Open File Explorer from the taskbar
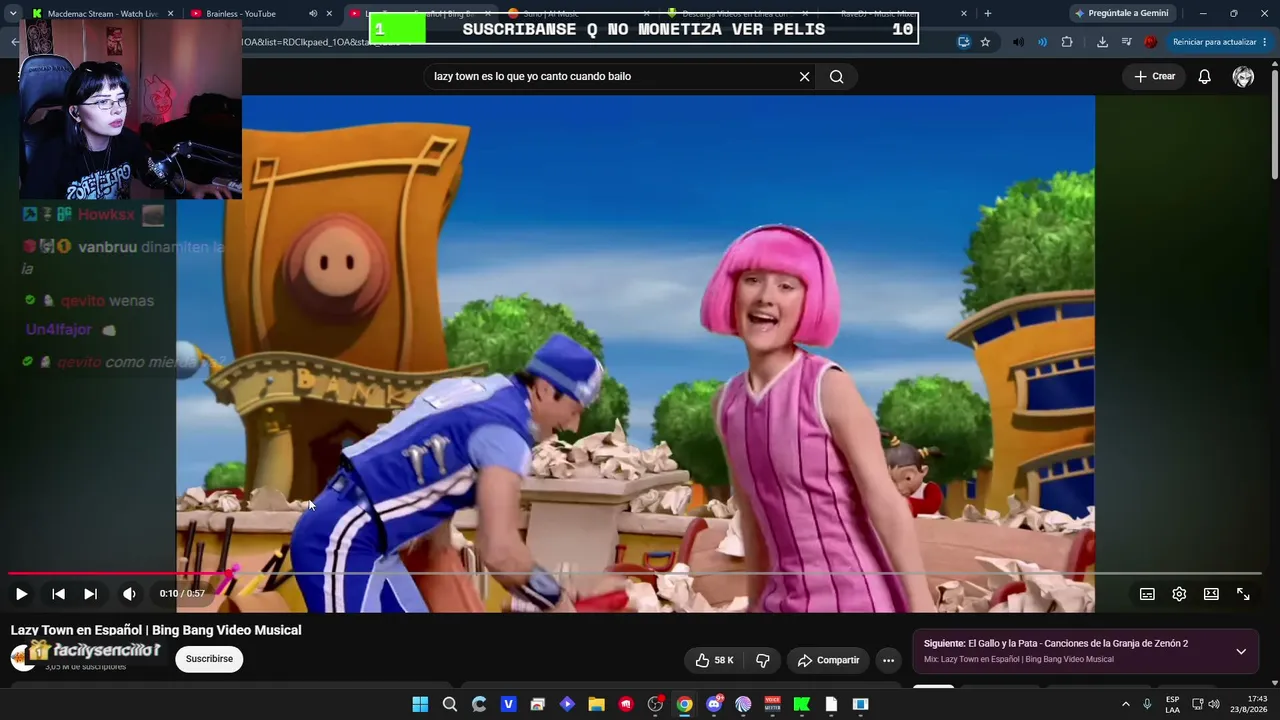The height and width of the screenshot is (720, 1280). click(x=596, y=704)
